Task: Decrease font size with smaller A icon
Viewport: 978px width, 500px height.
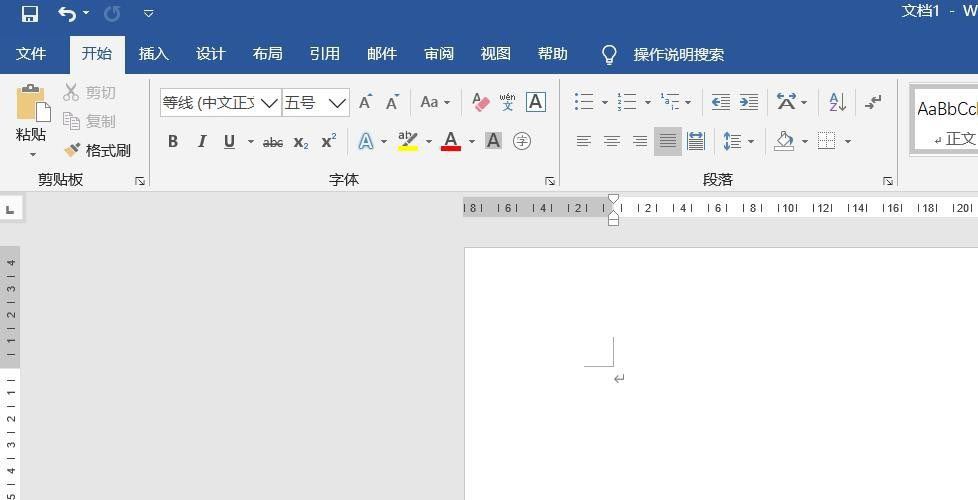Action: point(392,102)
